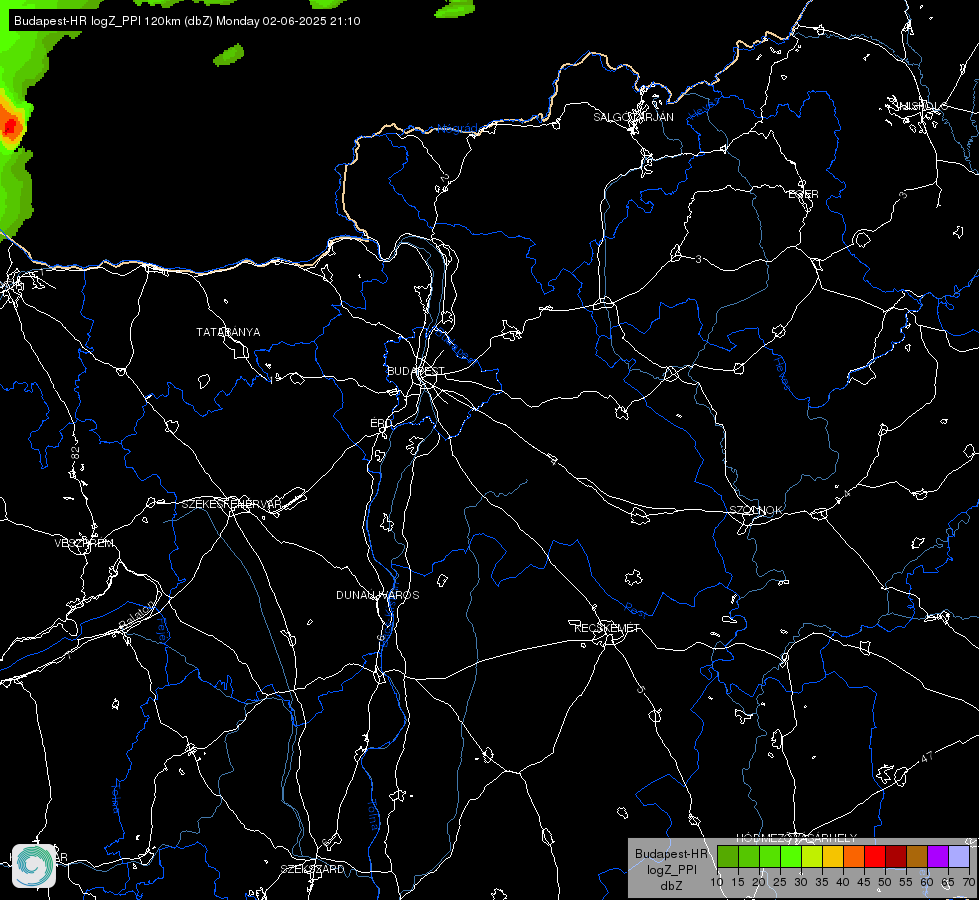The width and height of the screenshot is (979, 900).
Task: Choose the dark red 50–55 dBZ swatch
Action: click(x=896, y=856)
